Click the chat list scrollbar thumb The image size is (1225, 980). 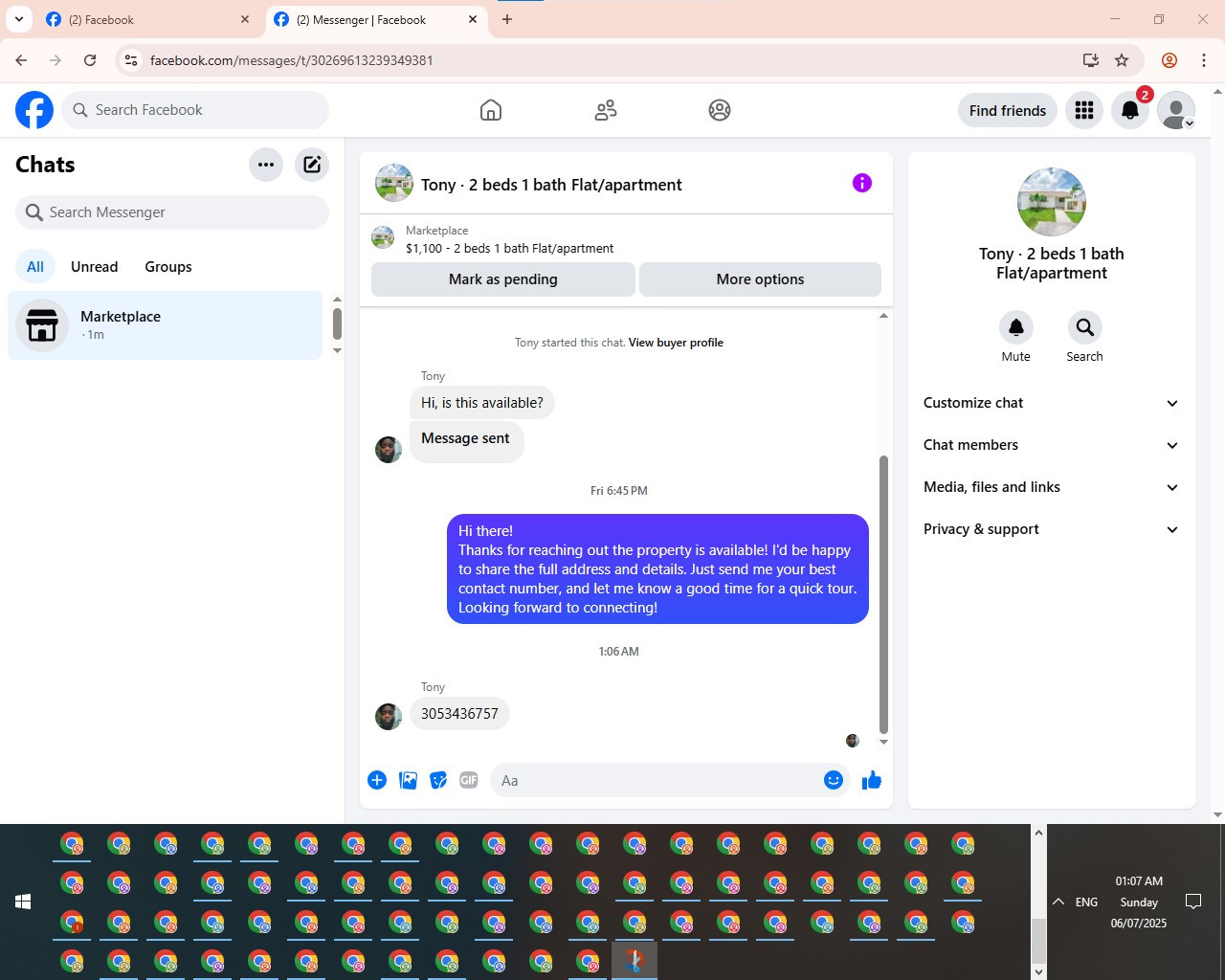tap(337, 323)
